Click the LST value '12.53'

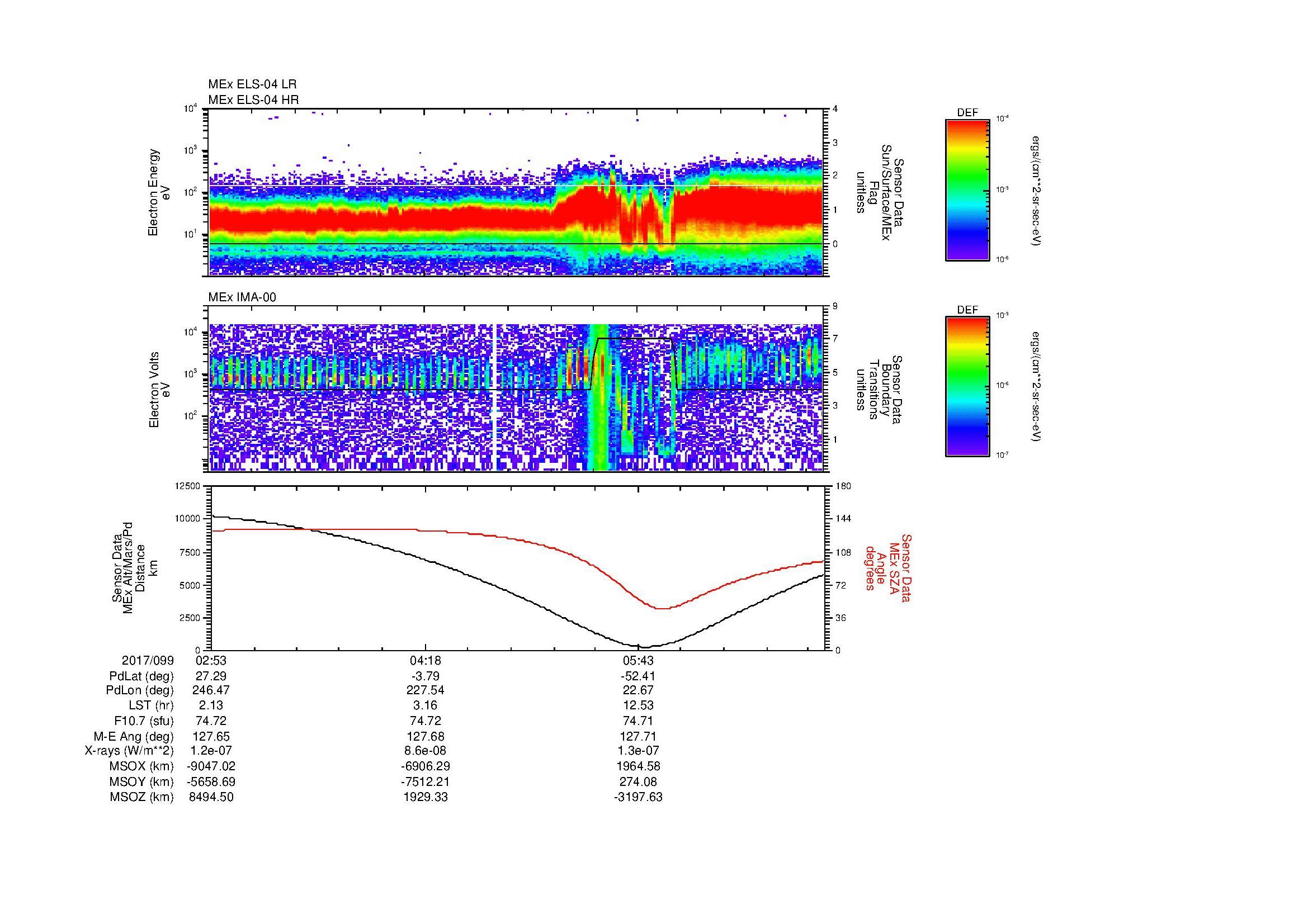(x=638, y=706)
